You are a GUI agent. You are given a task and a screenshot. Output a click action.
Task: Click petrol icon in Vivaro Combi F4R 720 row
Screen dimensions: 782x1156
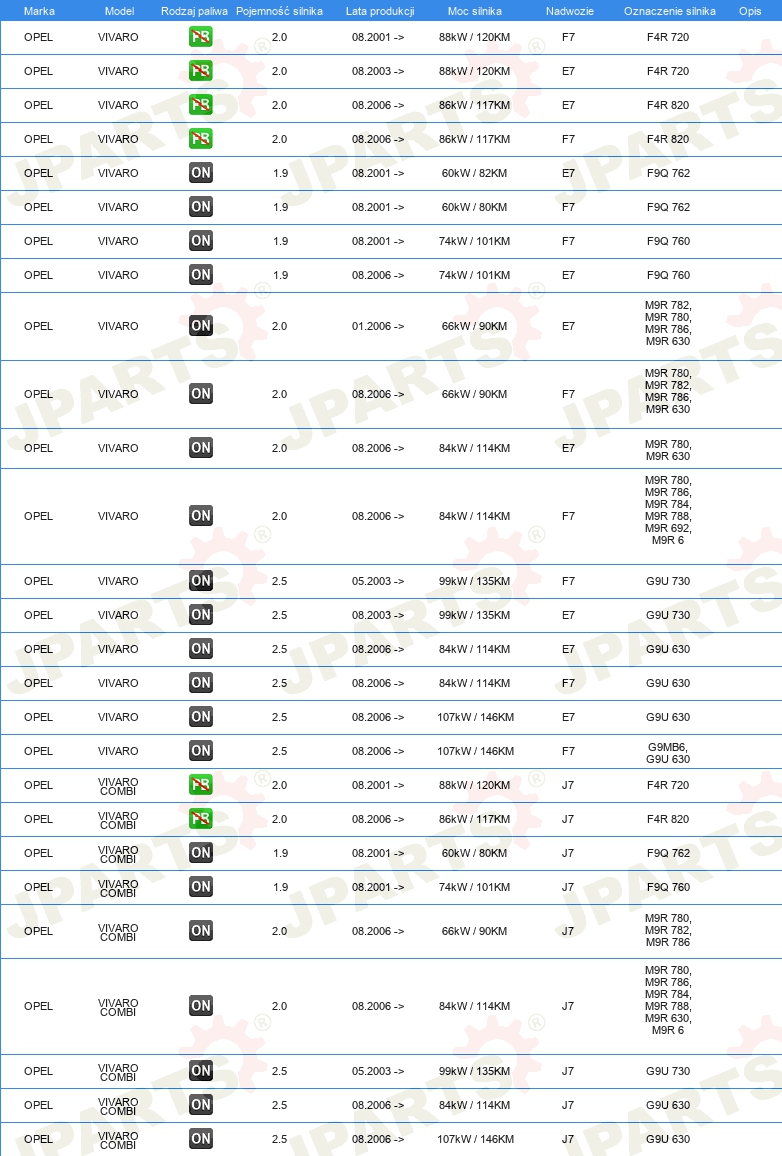tap(200, 785)
